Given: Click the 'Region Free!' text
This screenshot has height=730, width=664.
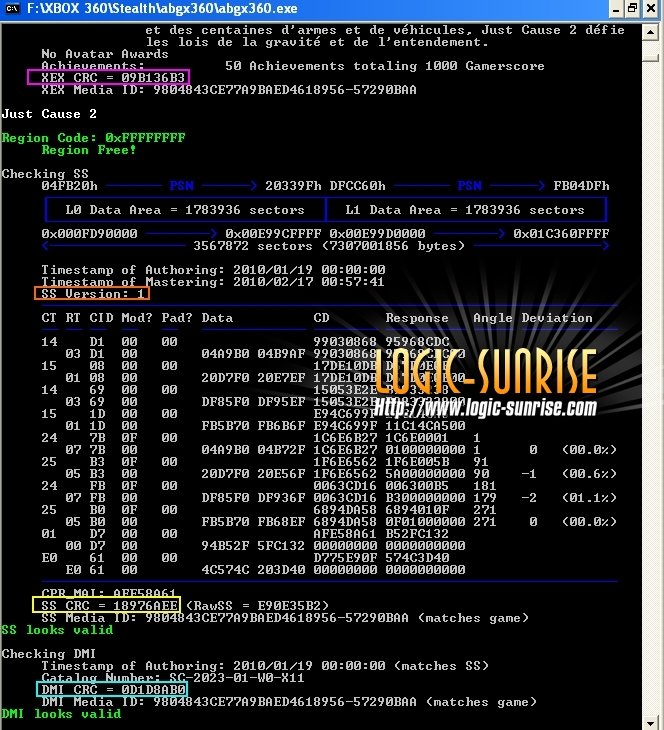Looking at the screenshot, I should pyautogui.click(x=89, y=150).
